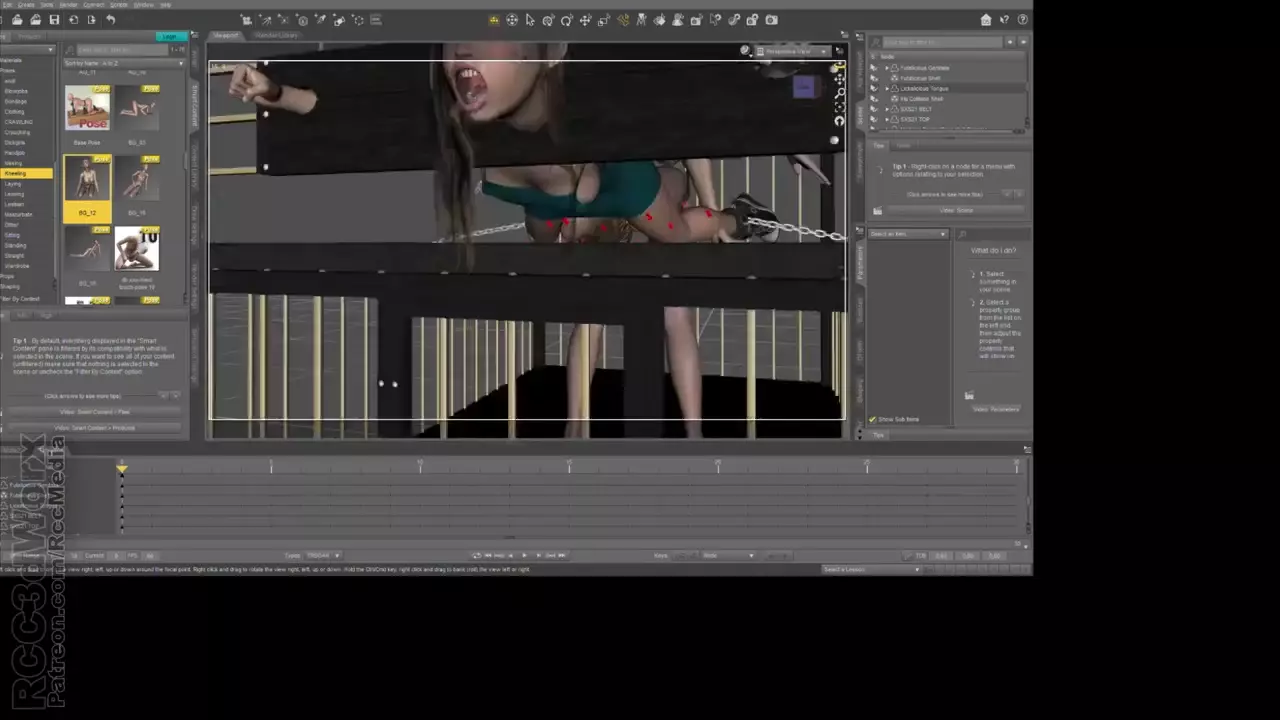Click the View: Scene button

[956, 210]
